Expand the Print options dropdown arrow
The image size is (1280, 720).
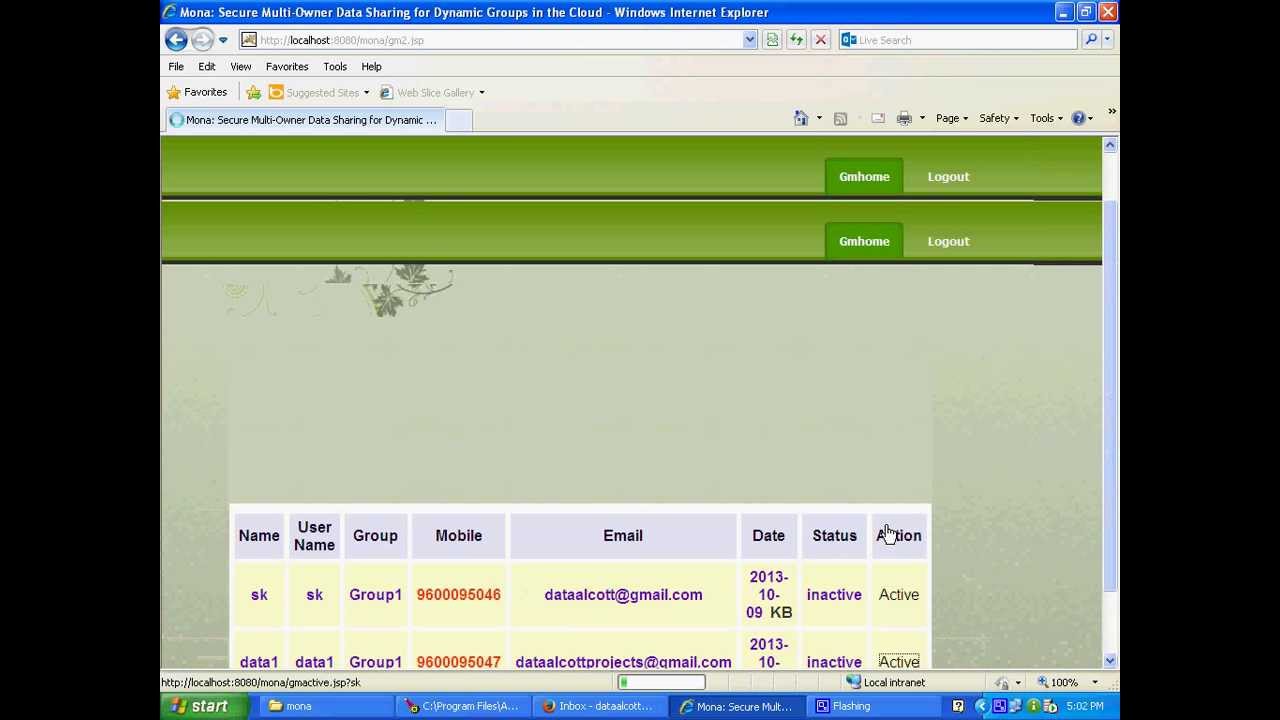921,118
